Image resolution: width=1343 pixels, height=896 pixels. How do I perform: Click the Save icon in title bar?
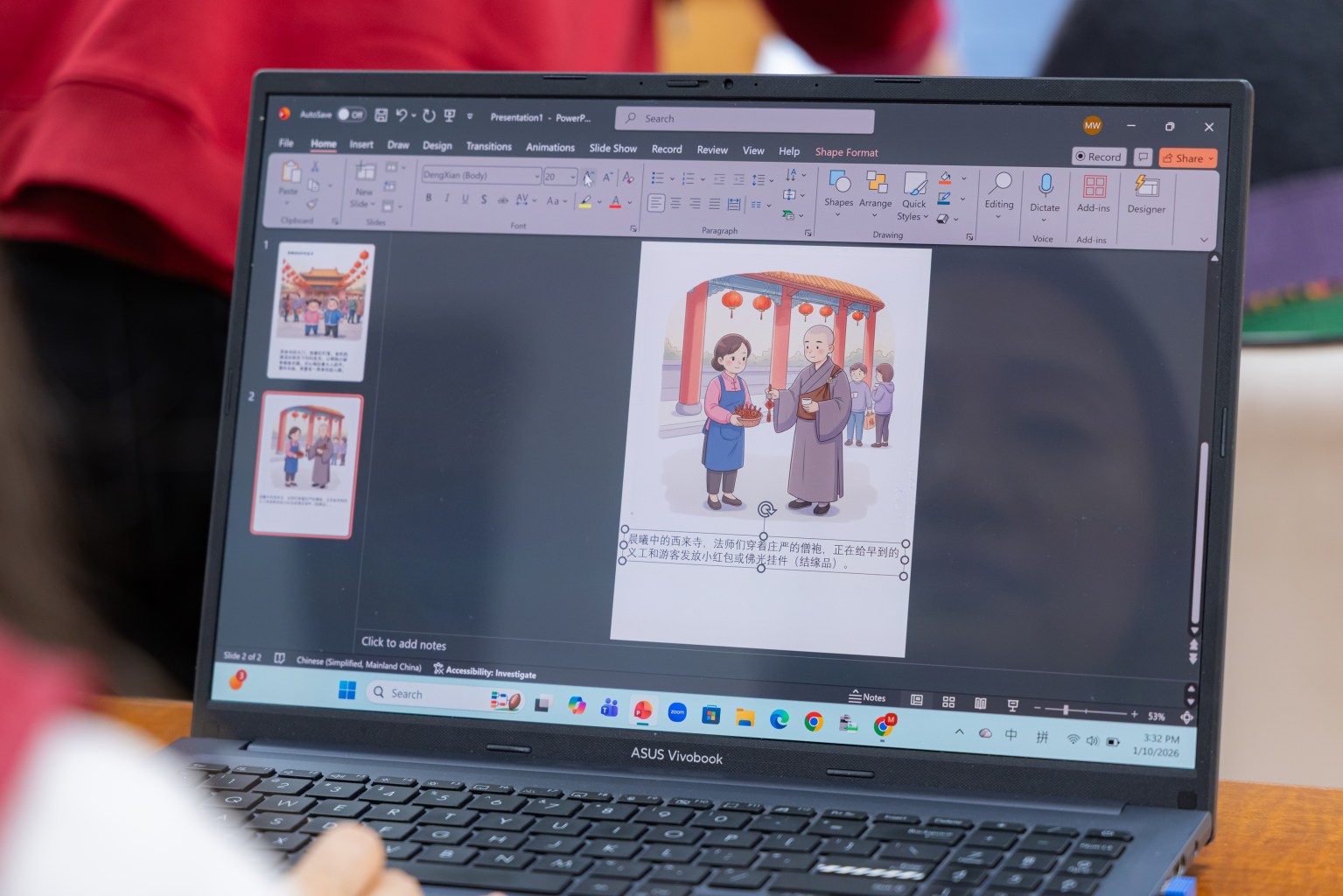coord(381,115)
